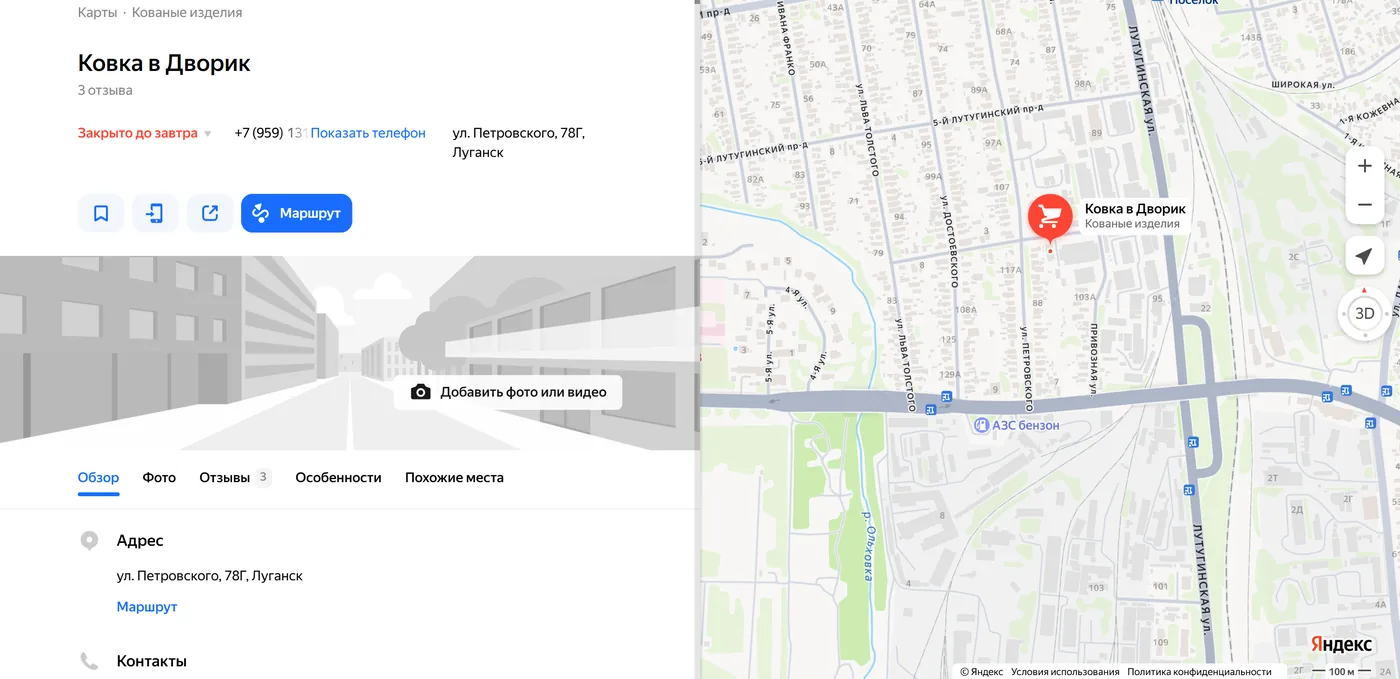Add a photo or video
Image resolution: width=1400 pixels, height=679 pixels.
508,392
